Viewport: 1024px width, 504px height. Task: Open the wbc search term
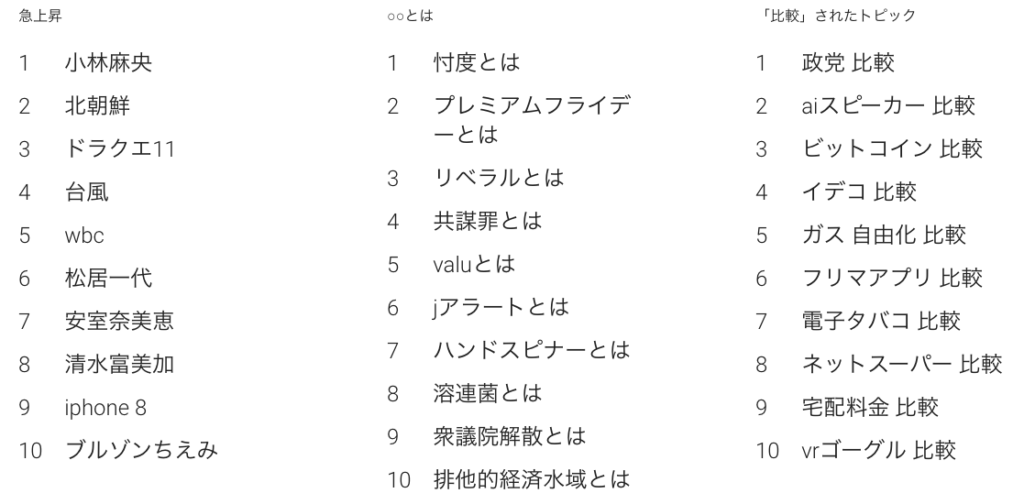[85, 236]
